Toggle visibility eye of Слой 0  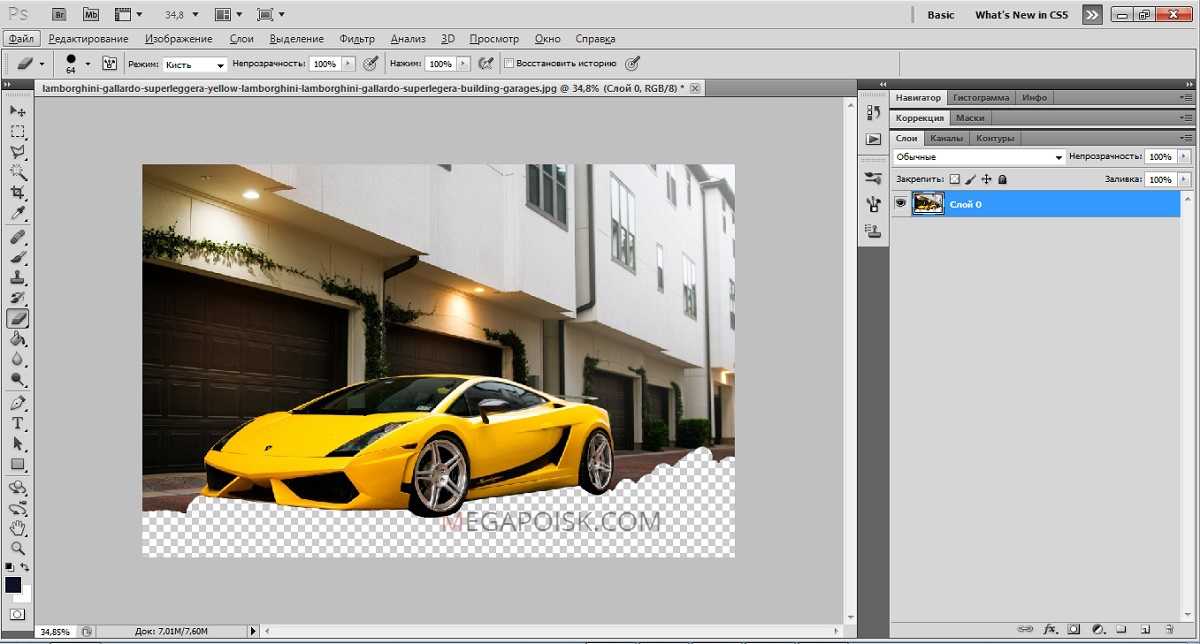coord(901,204)
